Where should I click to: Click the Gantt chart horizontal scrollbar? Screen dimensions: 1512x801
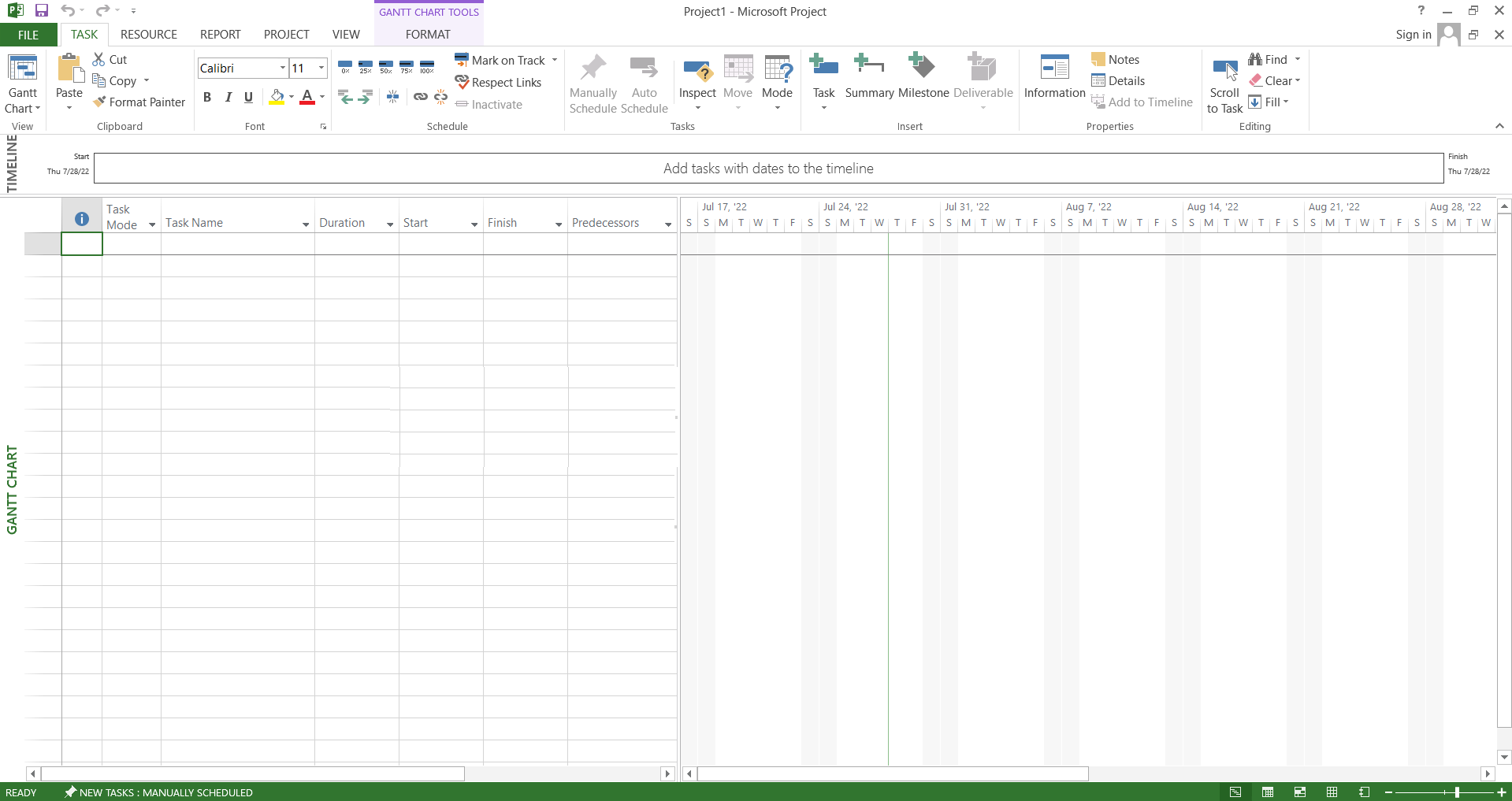(893, 773)
